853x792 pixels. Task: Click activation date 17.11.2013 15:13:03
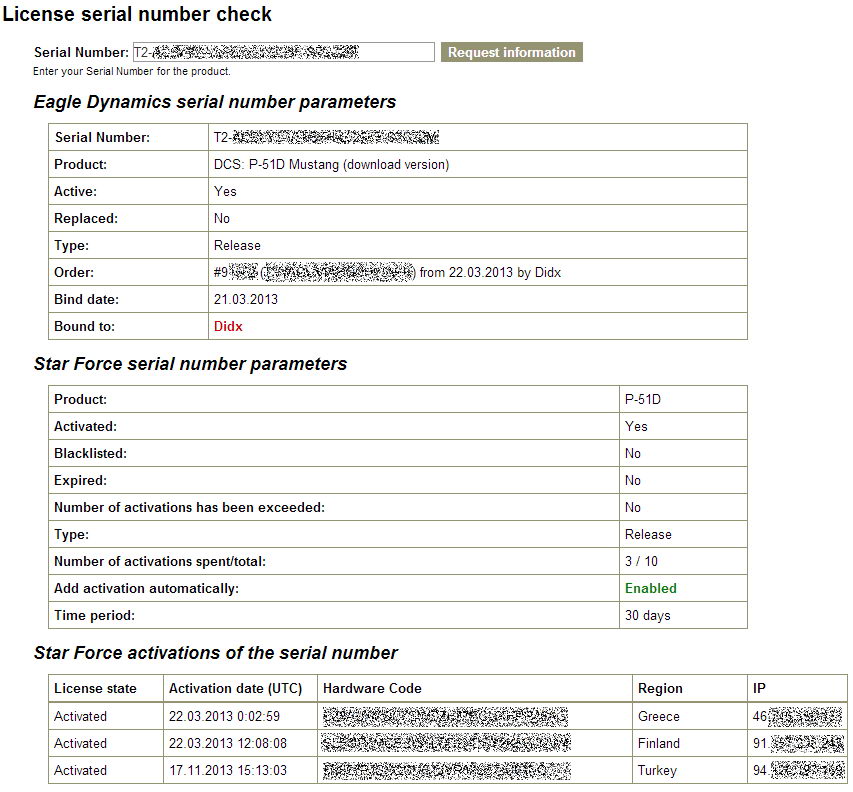[227, 771]
